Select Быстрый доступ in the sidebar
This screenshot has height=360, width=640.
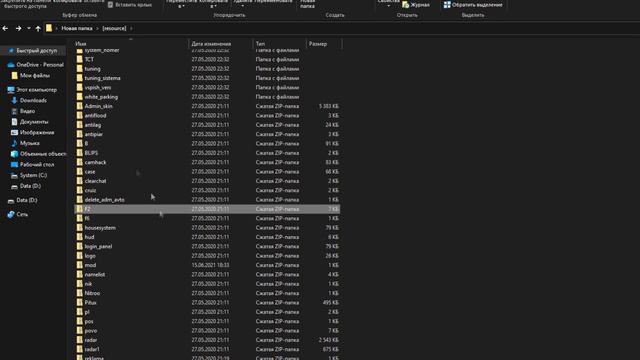click(x=33, y=51)
